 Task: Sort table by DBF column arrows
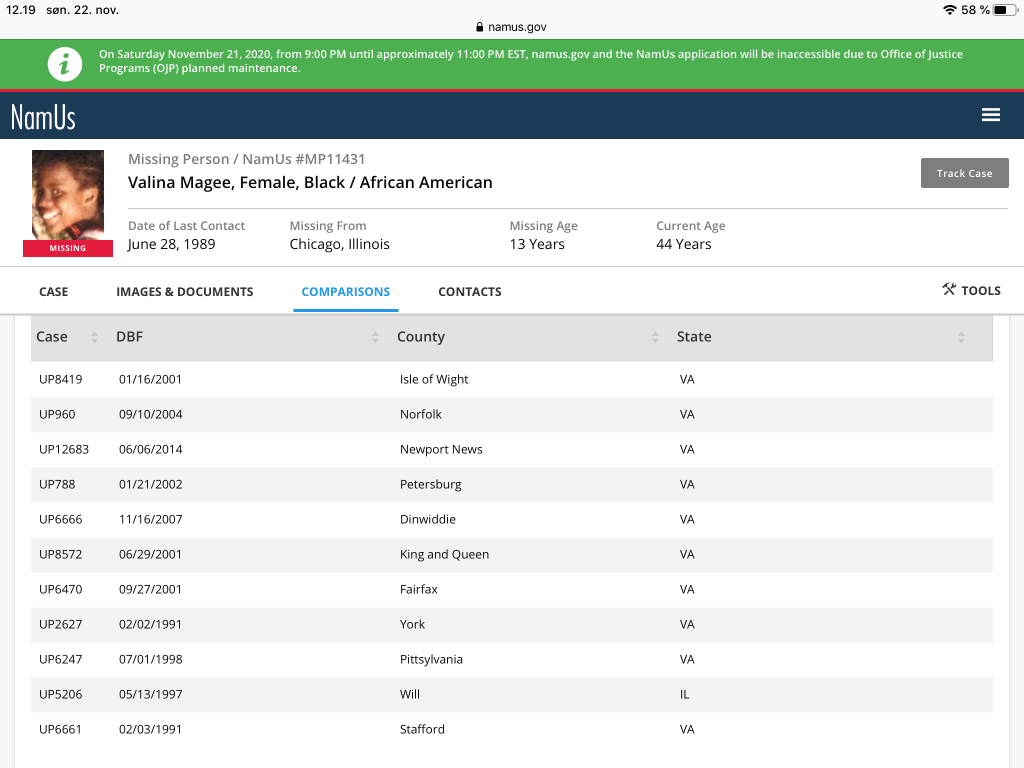point(375,337)
